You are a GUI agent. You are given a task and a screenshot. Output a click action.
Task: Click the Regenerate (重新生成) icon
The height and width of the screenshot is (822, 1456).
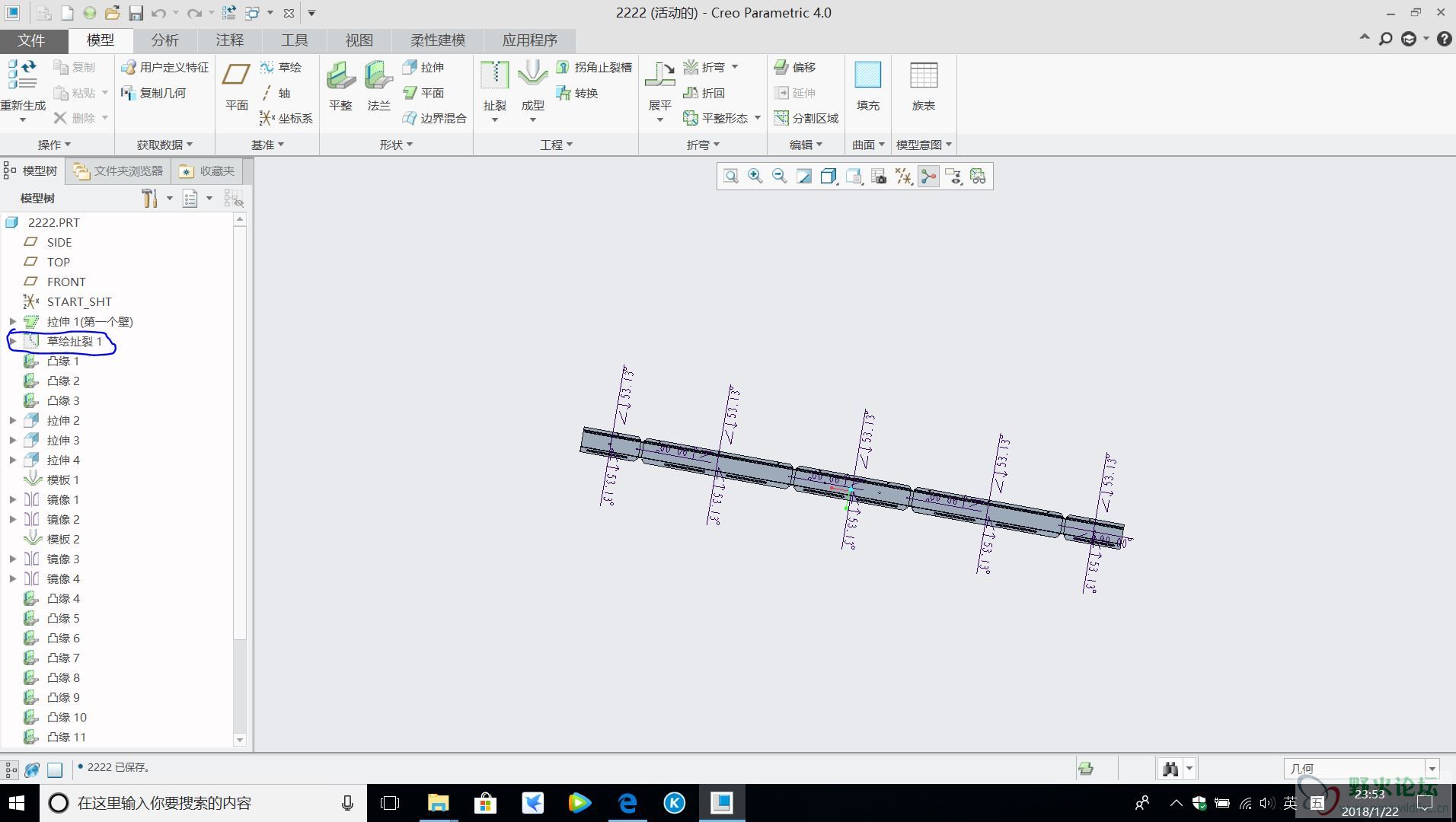(23, 75)
